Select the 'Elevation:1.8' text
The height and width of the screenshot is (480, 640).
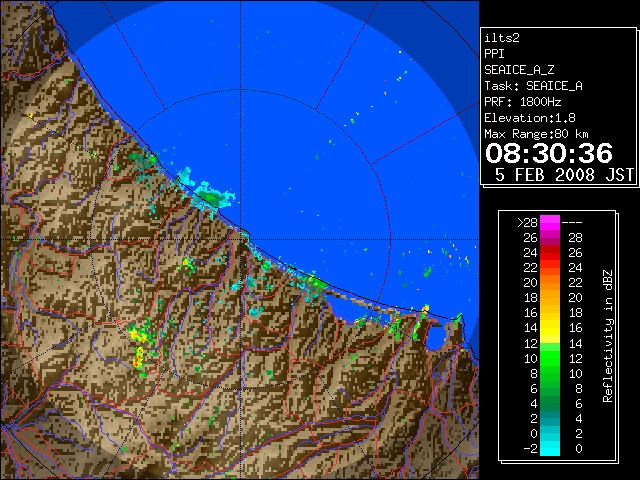pos(530,118)
